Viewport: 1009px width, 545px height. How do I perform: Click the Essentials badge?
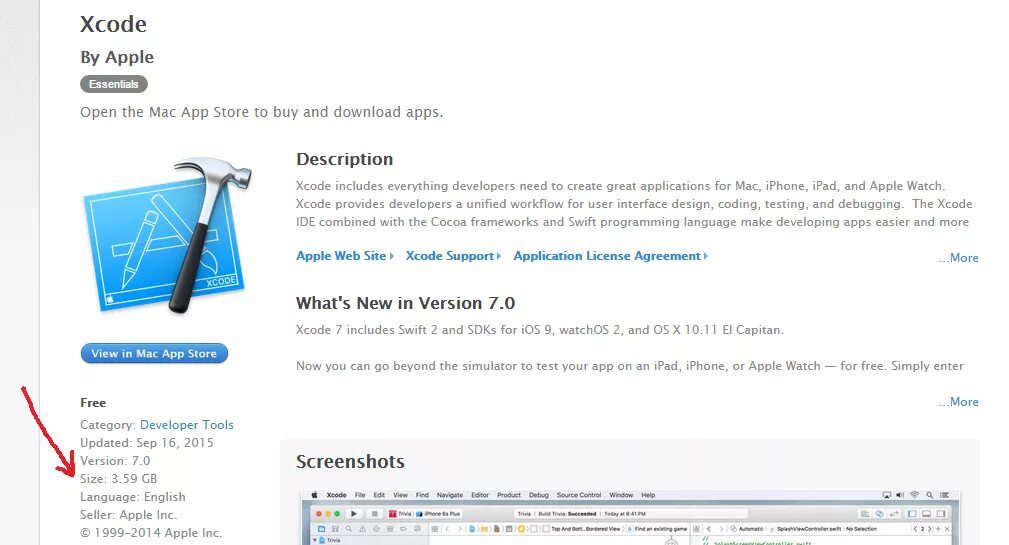pos(114,84)
